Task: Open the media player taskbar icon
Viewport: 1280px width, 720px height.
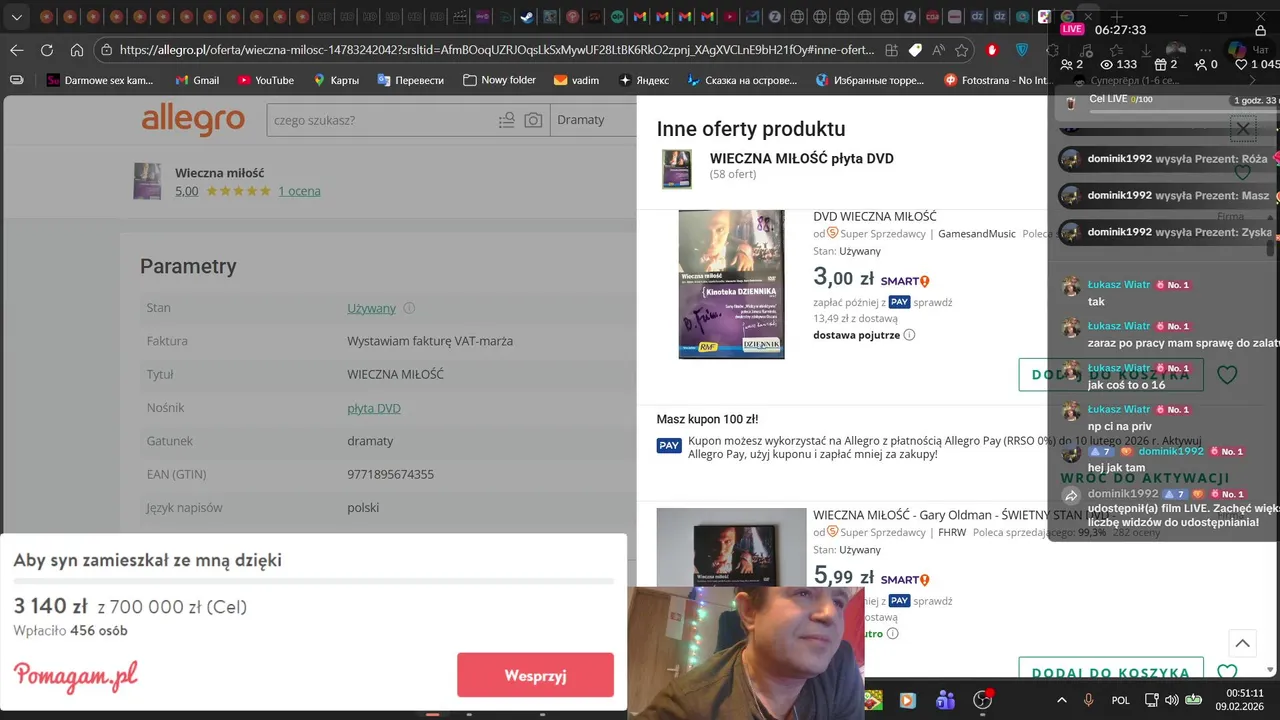Action: [x=908, y=700]
